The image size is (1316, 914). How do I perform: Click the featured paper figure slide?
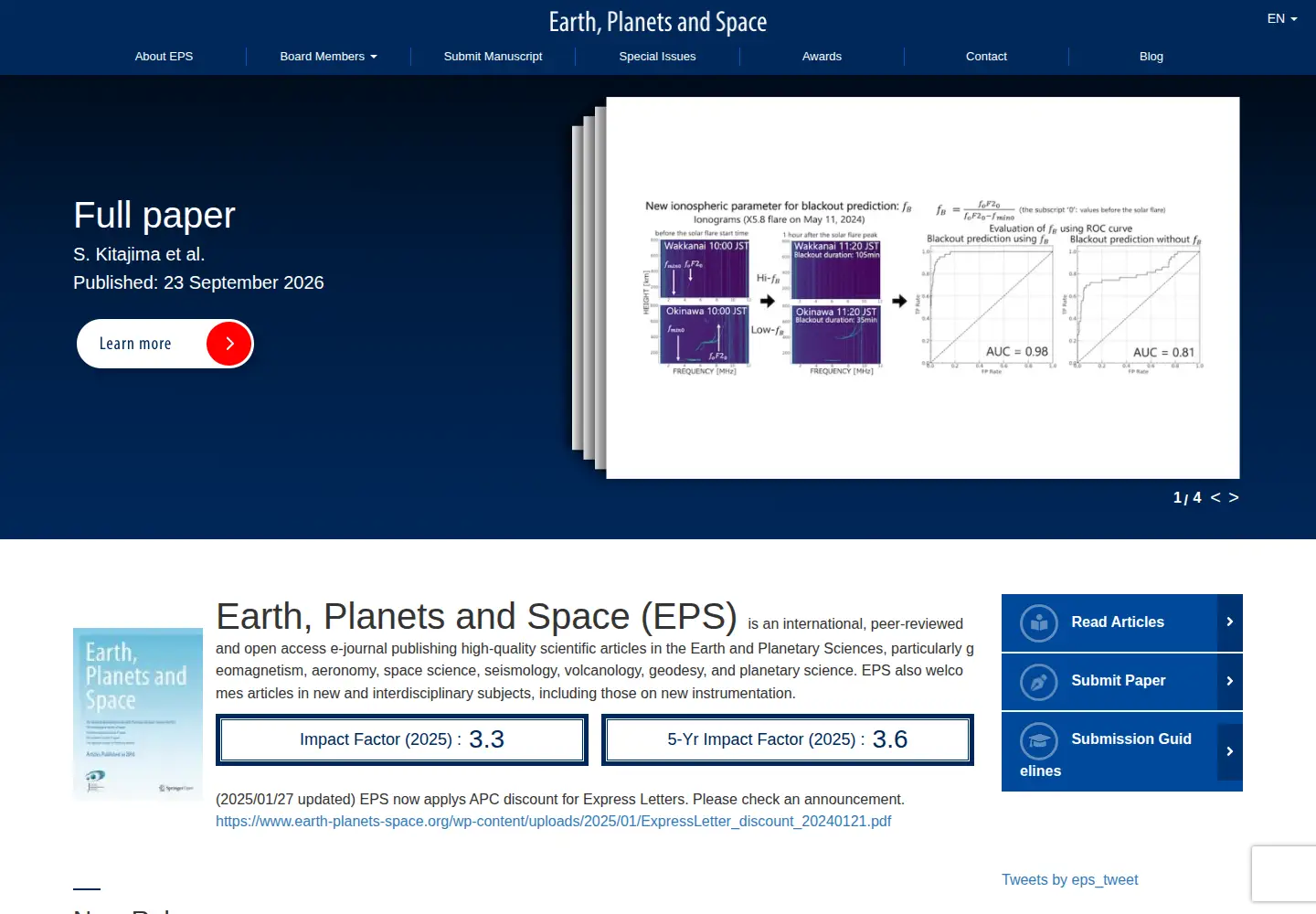(923, 288)
